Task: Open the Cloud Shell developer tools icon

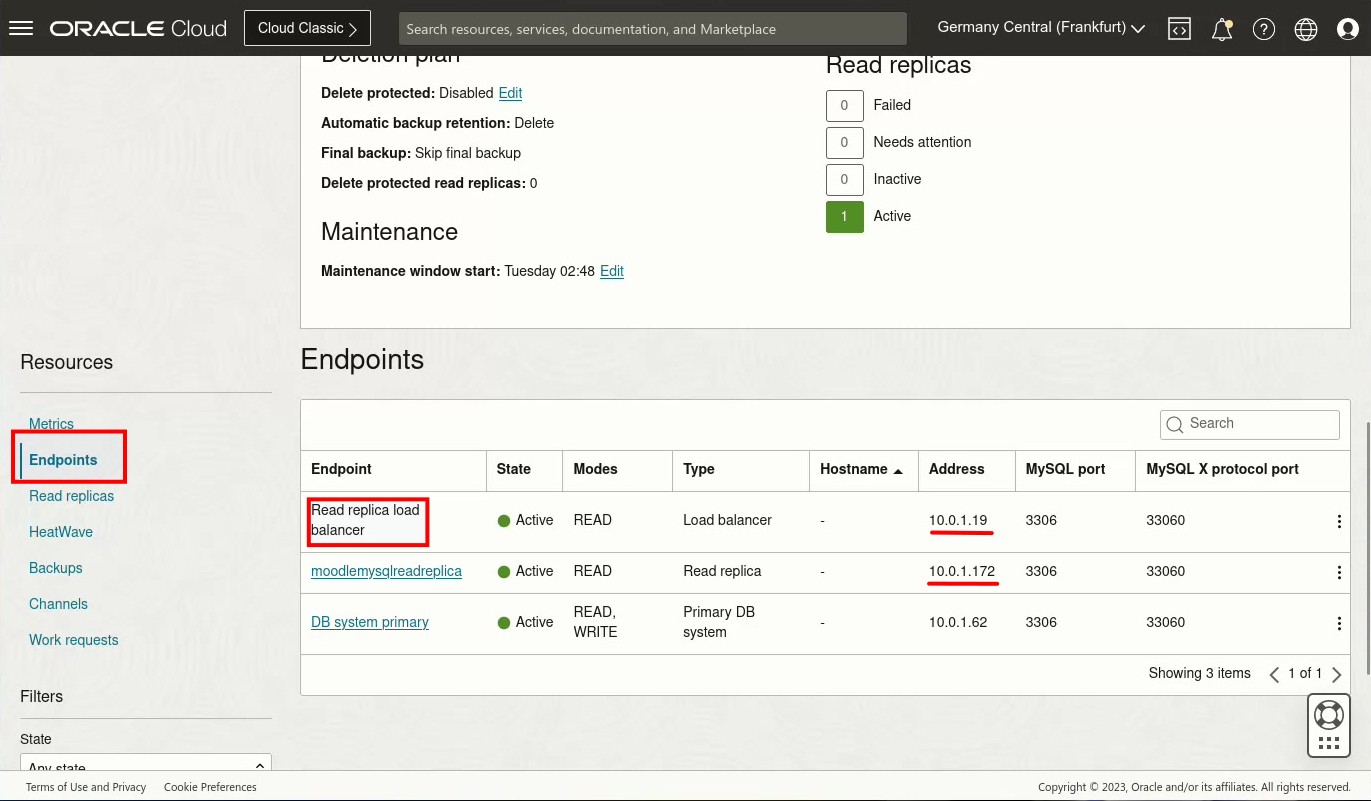Action: pyautogui.click(x=1179, y=29)
